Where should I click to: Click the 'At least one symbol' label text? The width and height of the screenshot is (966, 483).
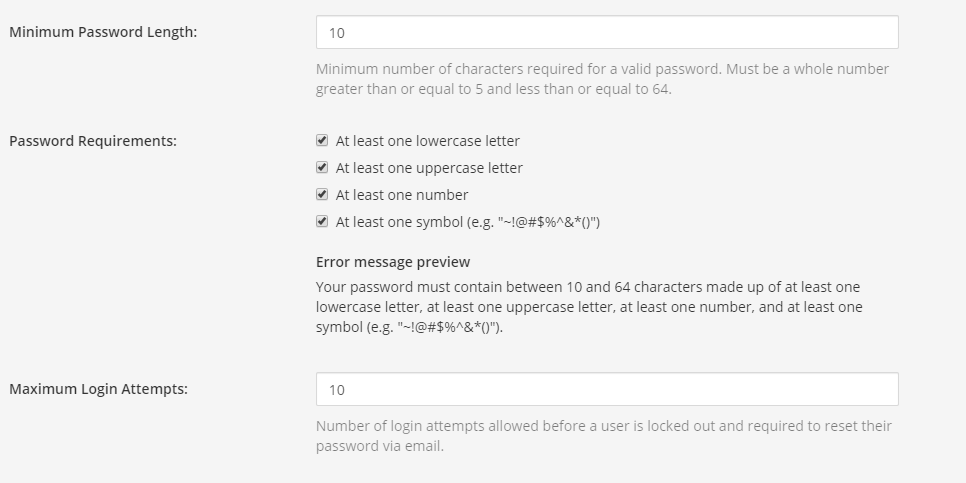click(467, 222)
